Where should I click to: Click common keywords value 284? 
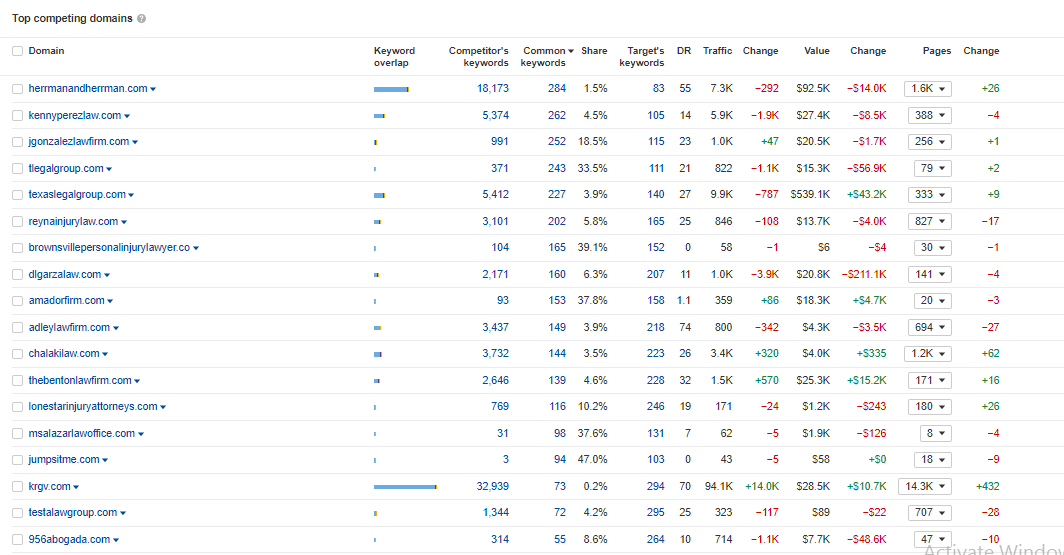[x=557, y=88]
